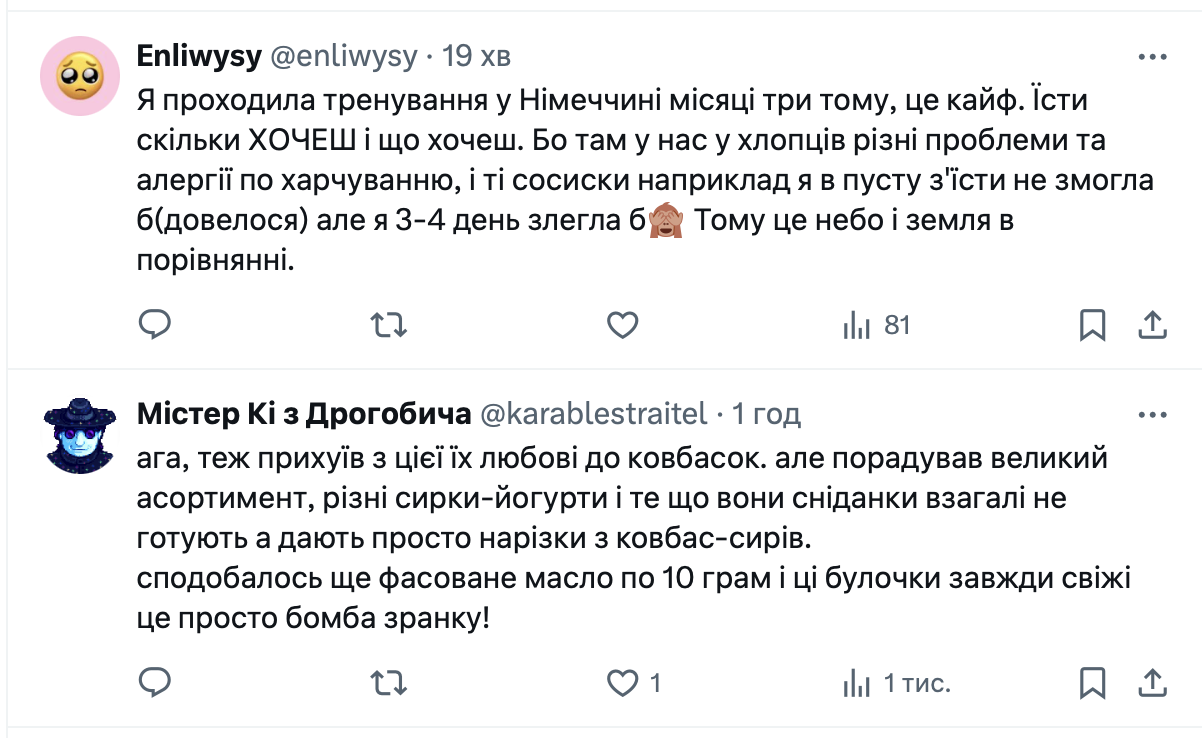The width and height of the screenshot is (1202, 738).
Task: View analytics showing 1 тис. views
Action: (897, 683)
